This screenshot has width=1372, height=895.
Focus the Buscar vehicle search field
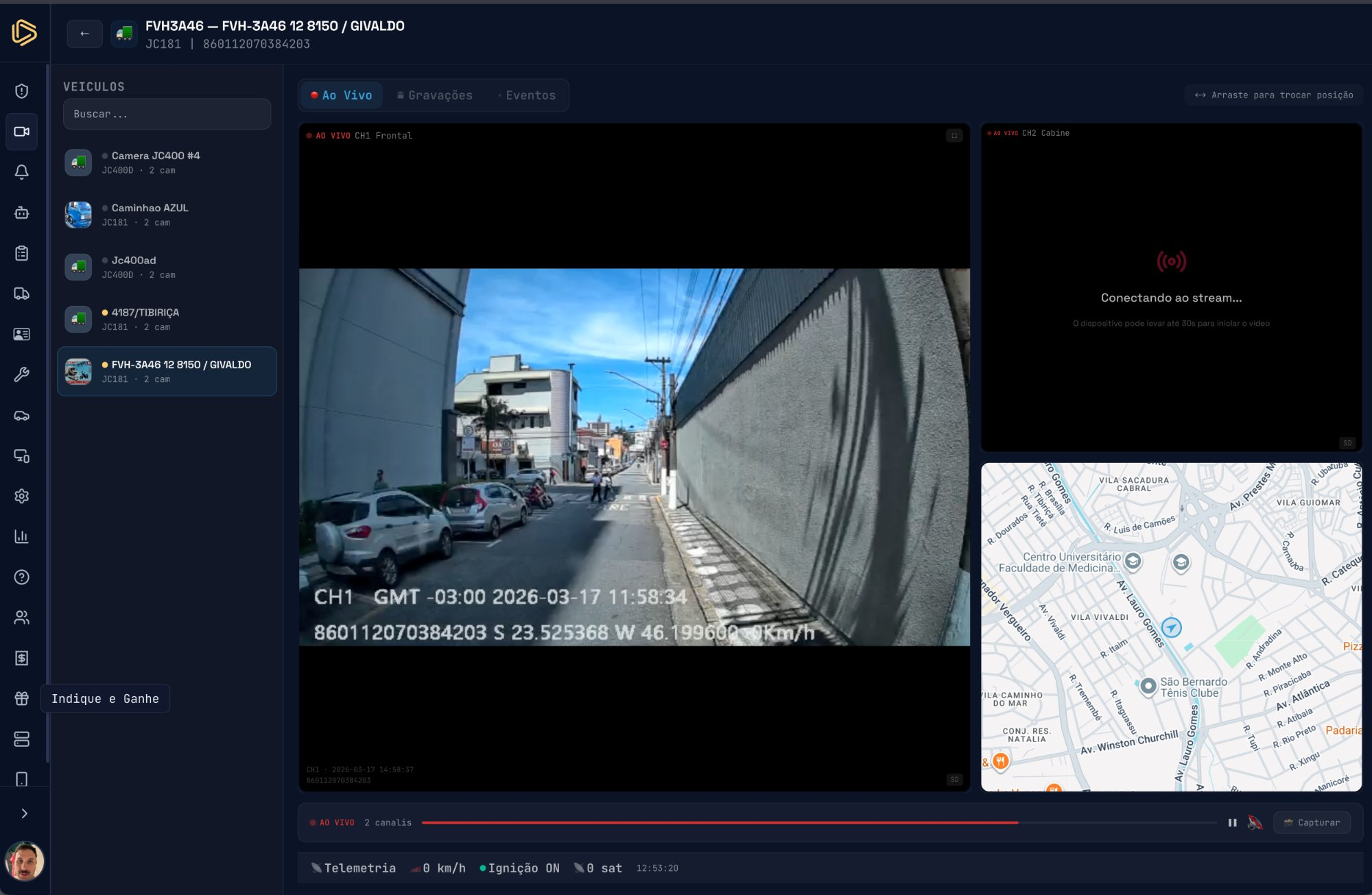pos(167,114)
